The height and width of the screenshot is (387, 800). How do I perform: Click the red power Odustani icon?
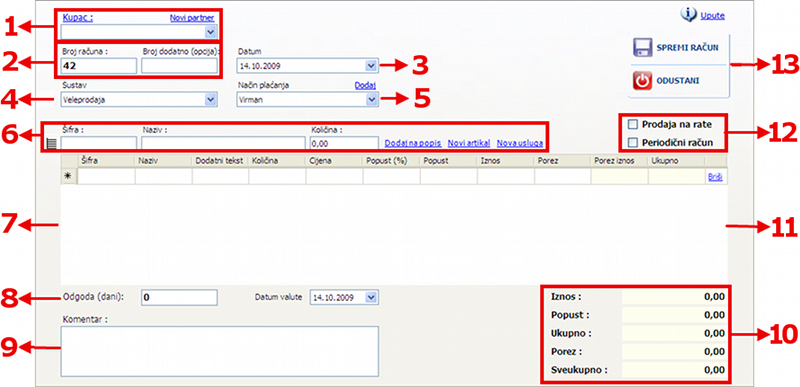point(643,81)
